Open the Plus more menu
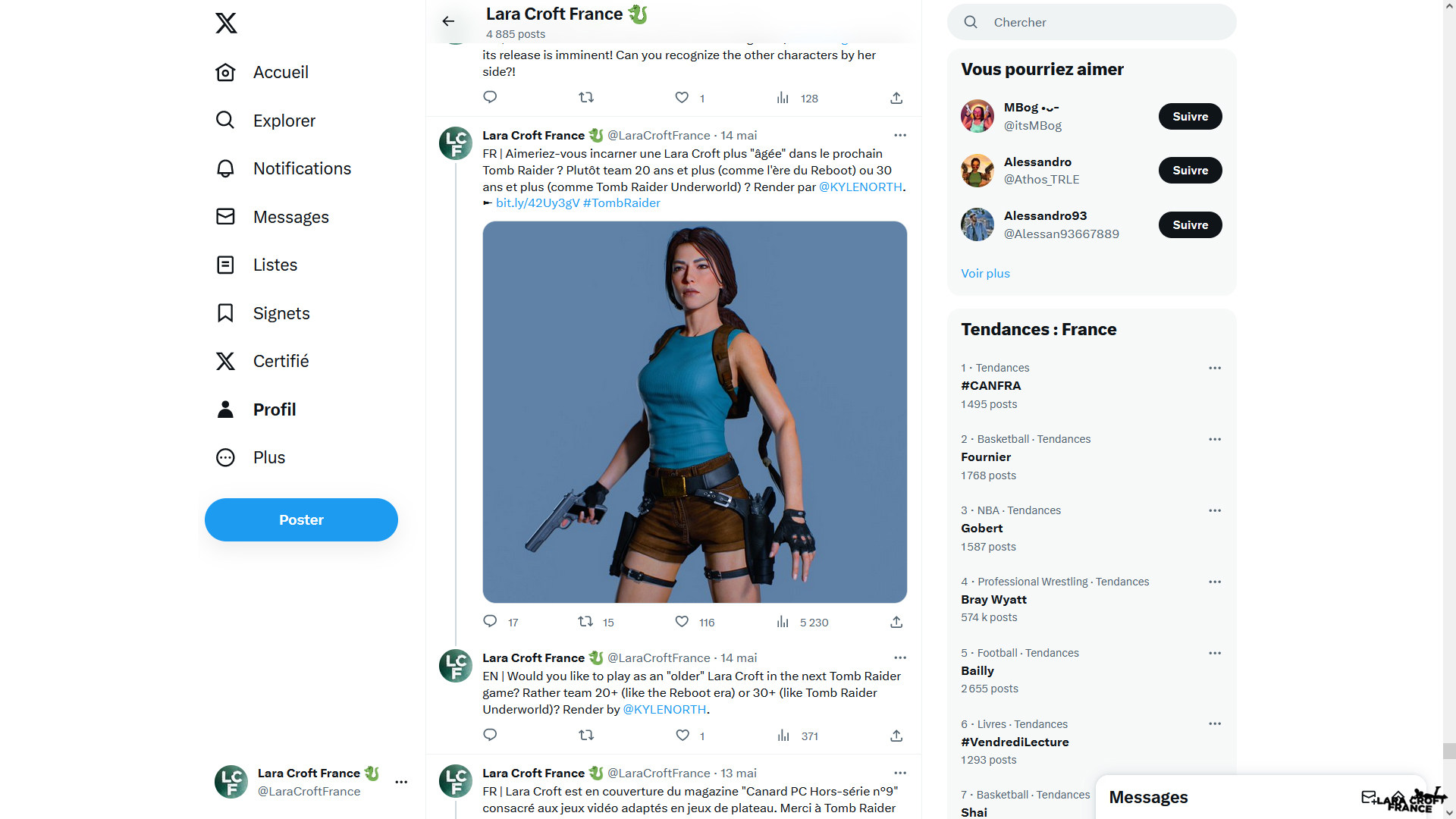Screen dimensions: 1456x819 tap(268, 457)
